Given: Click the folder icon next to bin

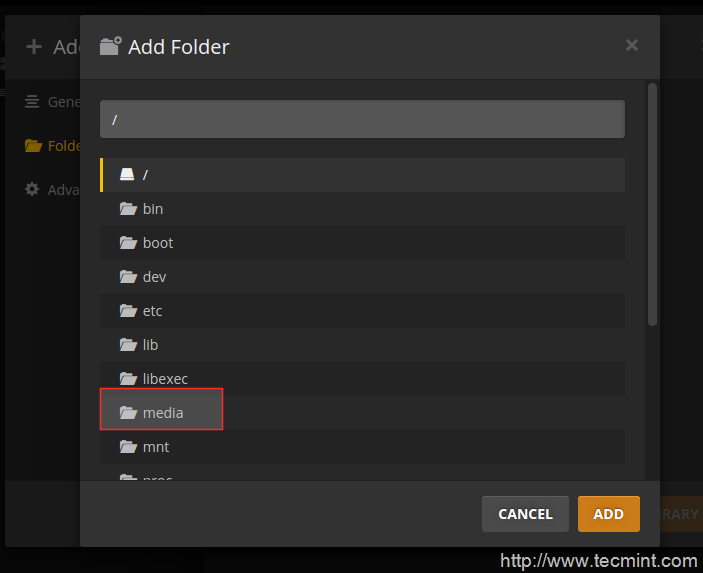Looking at the screenshot, I should click(x=128, y=209).
